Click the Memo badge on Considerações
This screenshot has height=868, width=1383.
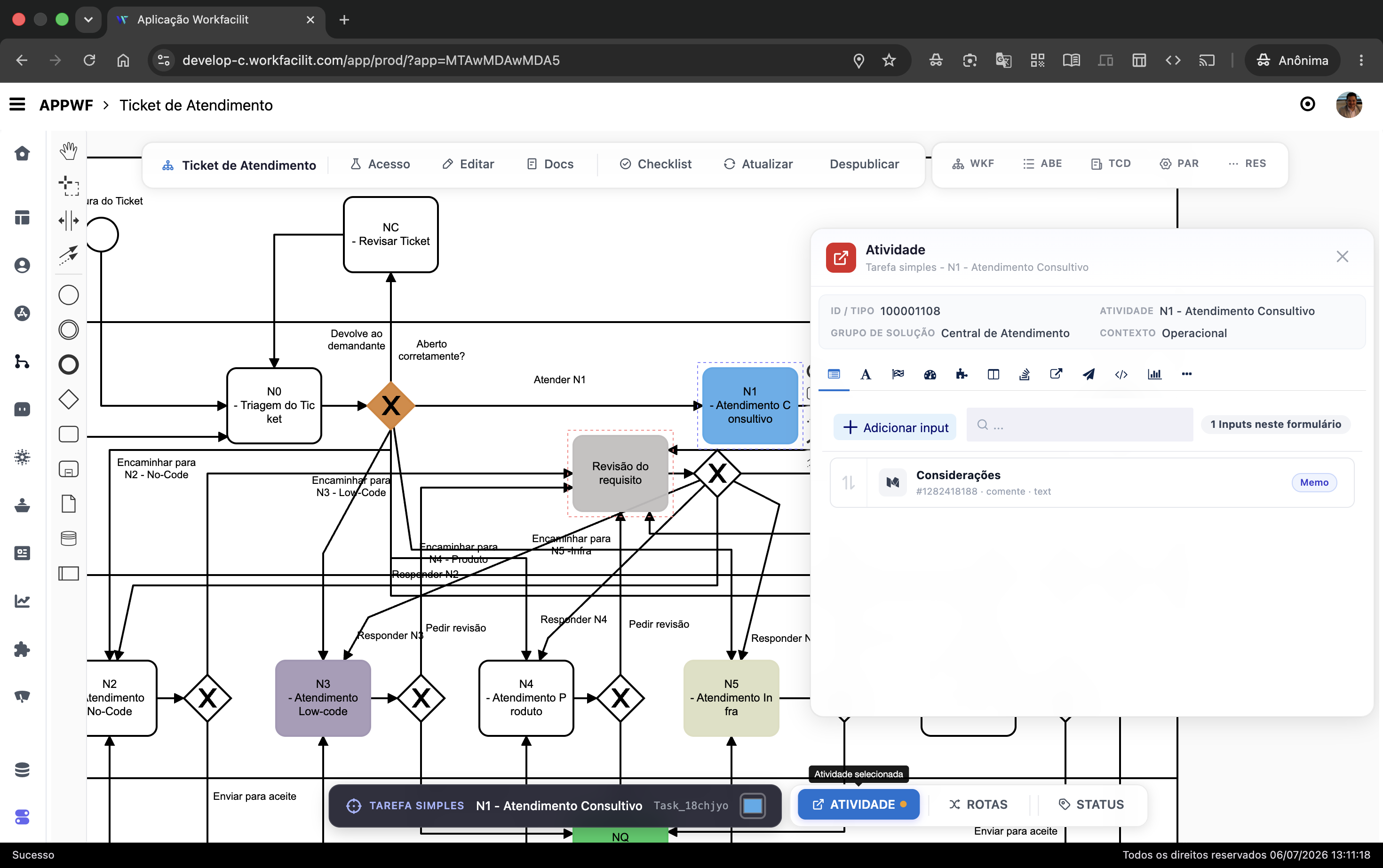1314,482
